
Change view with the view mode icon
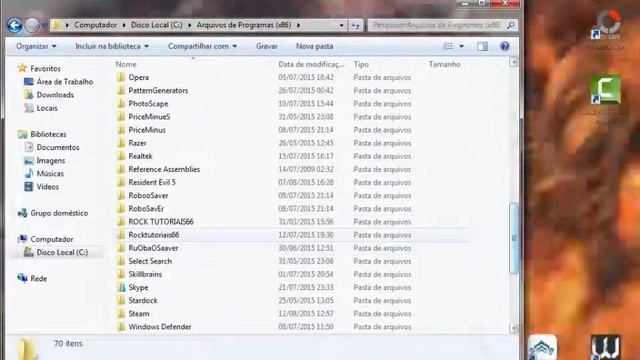click(448, 46)
